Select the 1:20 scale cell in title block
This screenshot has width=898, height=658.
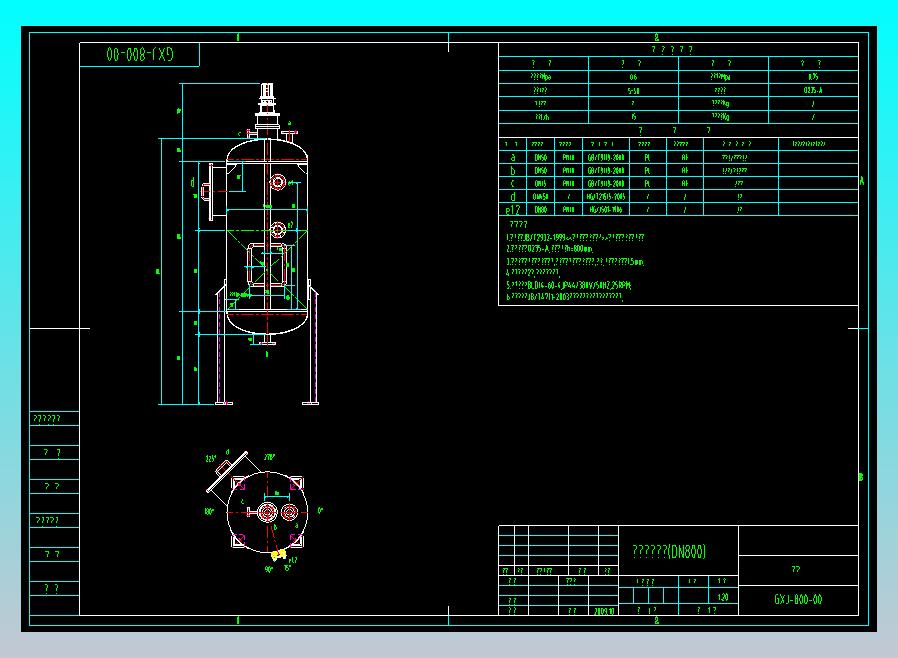(722, 597)
